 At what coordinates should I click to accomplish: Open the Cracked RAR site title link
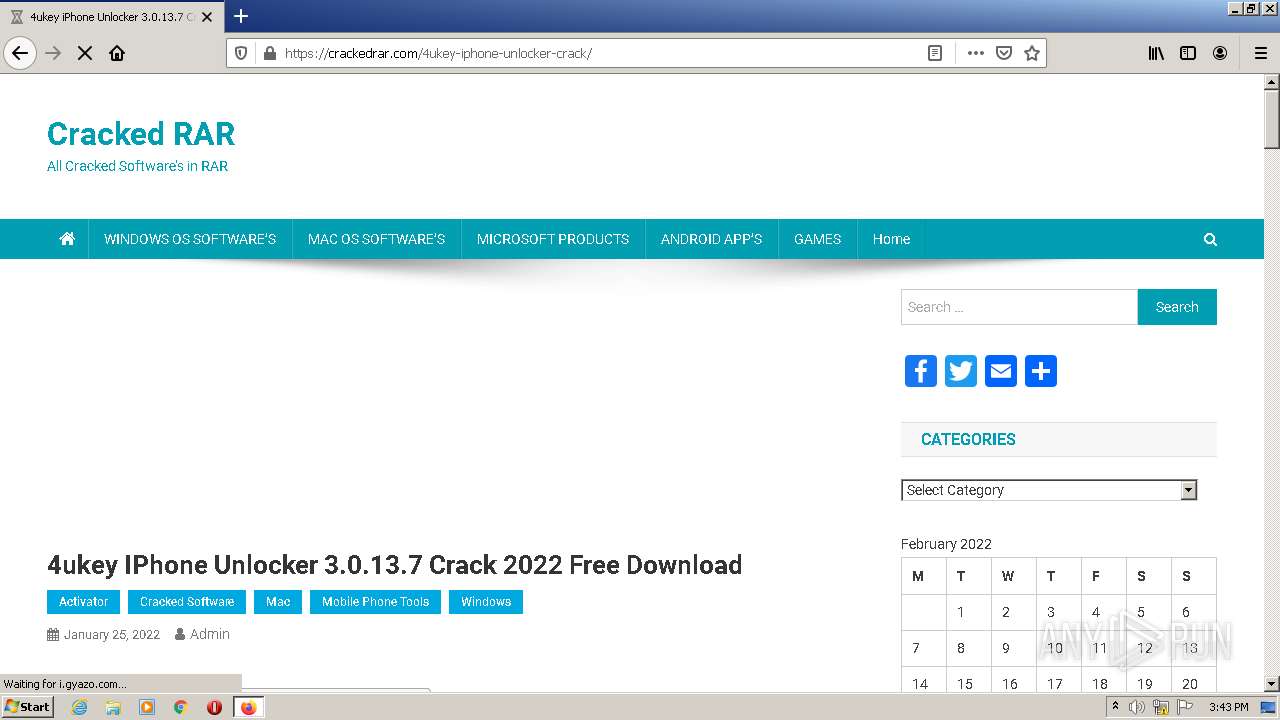141,134
